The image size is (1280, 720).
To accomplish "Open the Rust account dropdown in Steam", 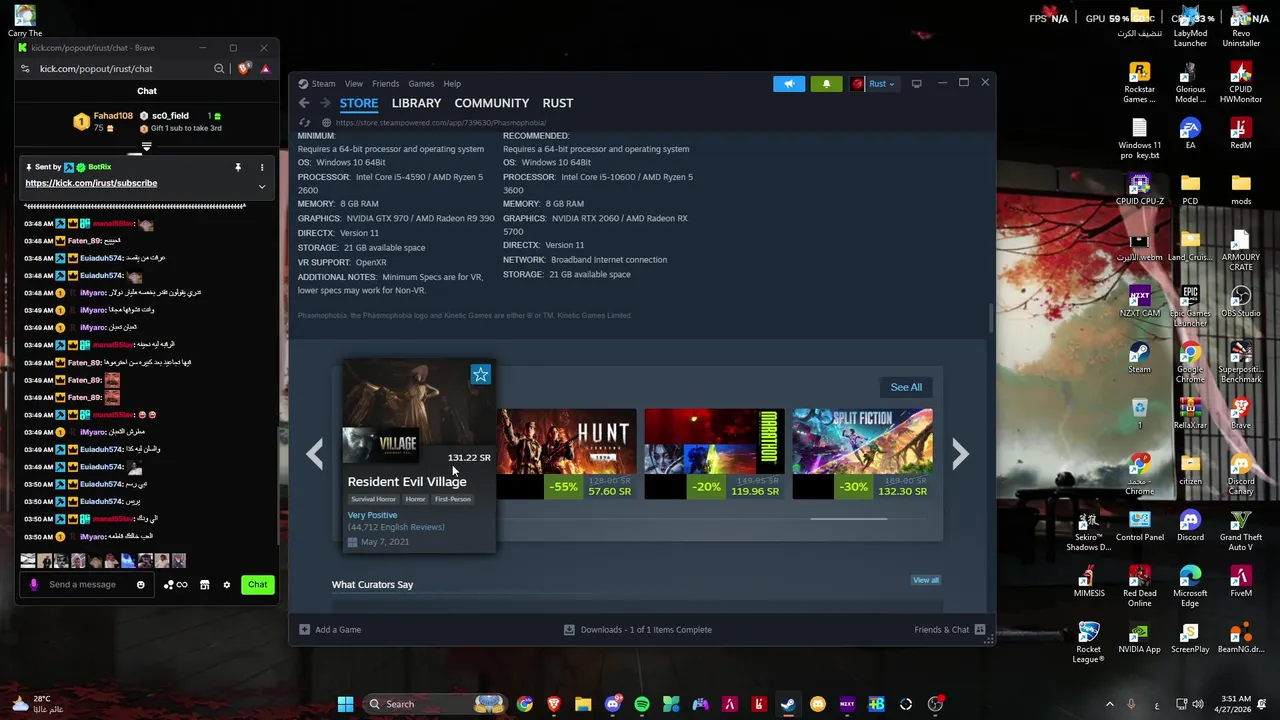I will [874, 84].
